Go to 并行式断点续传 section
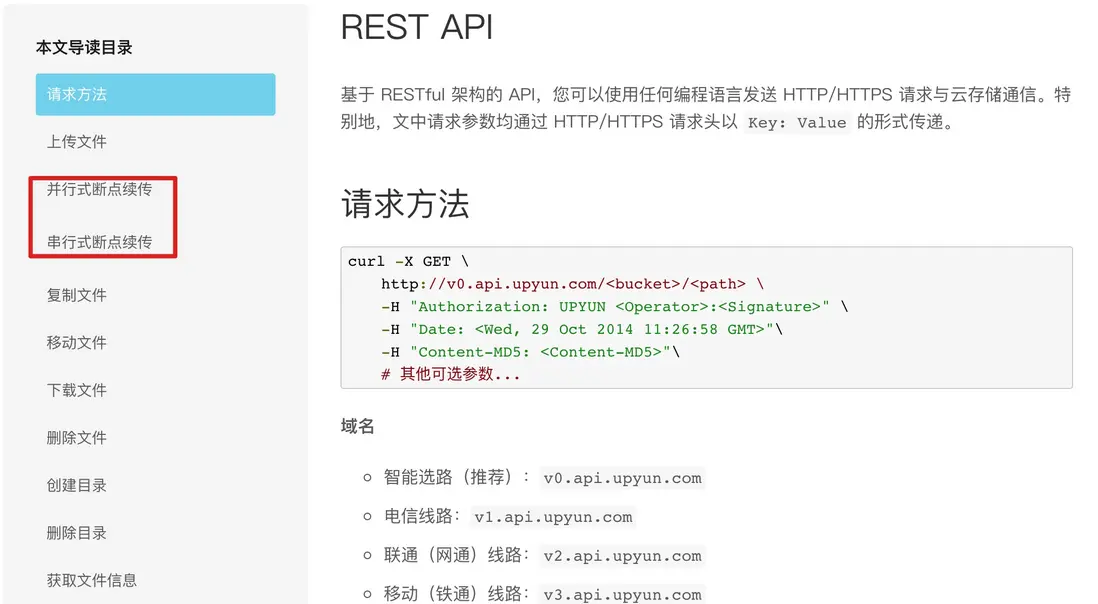The image size is (1098, 604). pos(100,189)
